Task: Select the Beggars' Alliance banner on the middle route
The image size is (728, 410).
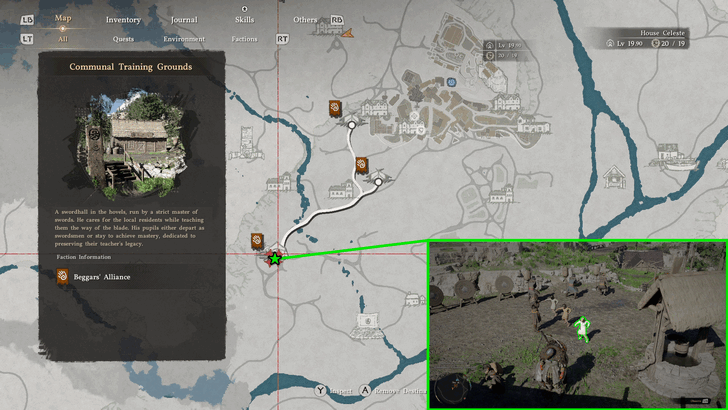Action: click(362, 165)
